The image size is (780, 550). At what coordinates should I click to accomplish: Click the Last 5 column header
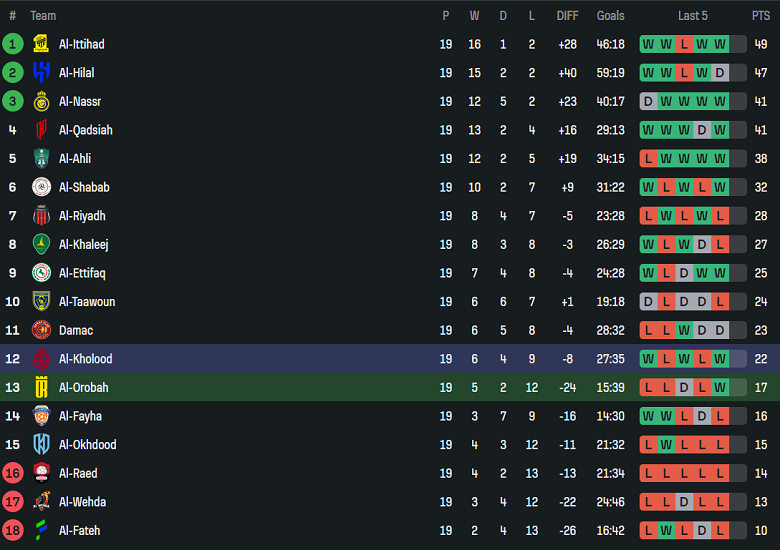pyautogui.click(x=693, y=16)
